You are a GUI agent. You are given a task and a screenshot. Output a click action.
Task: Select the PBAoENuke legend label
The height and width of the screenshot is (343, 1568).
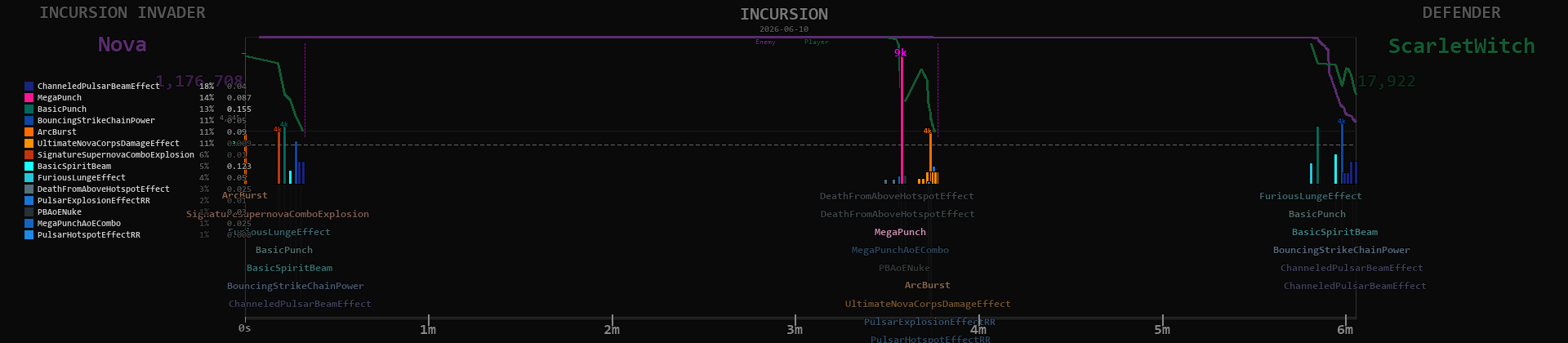[60, 212]
